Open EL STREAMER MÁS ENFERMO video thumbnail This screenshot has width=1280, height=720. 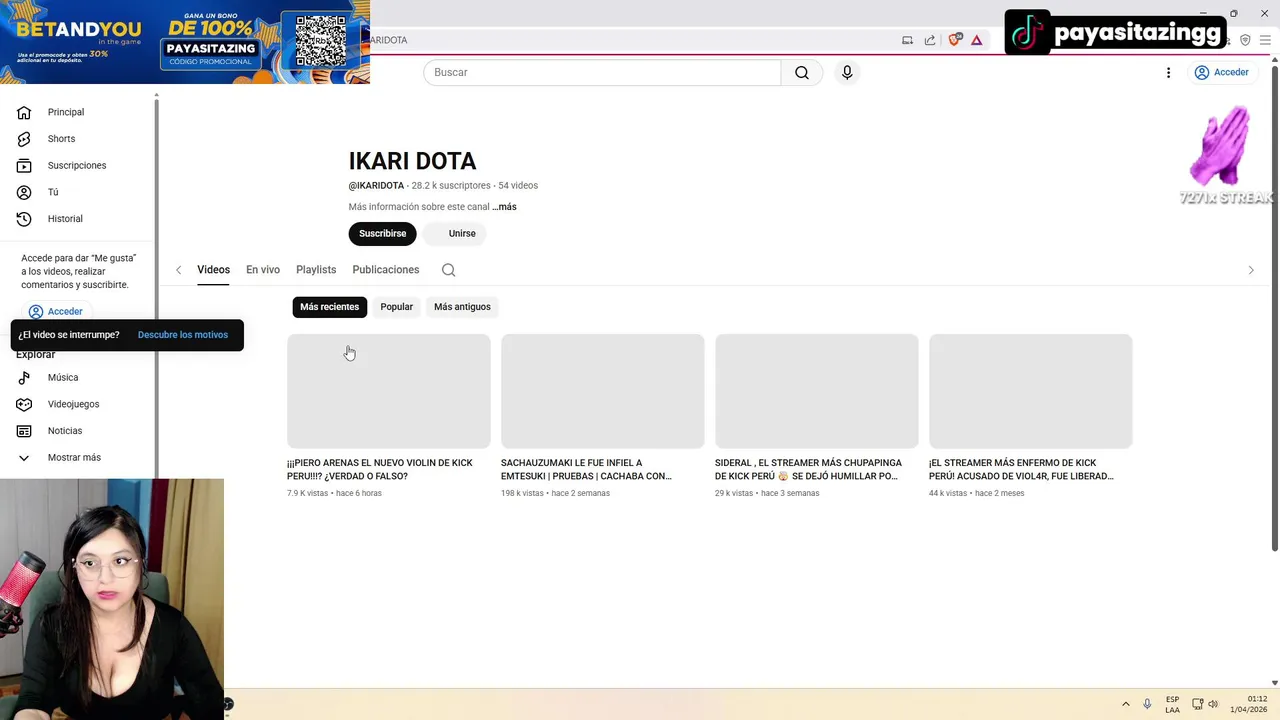pos(1031,391)
